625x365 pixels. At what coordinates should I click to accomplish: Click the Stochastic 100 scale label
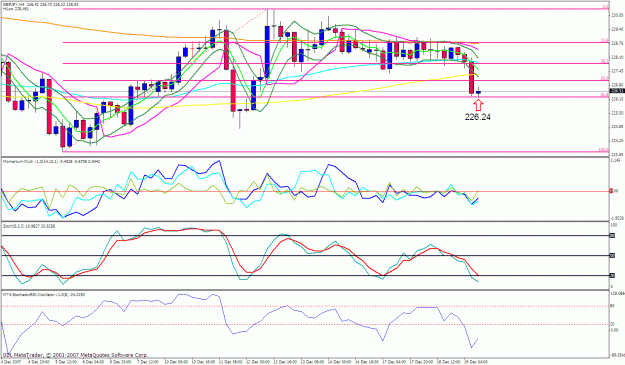pyautogui.click(x=614, y=226)
